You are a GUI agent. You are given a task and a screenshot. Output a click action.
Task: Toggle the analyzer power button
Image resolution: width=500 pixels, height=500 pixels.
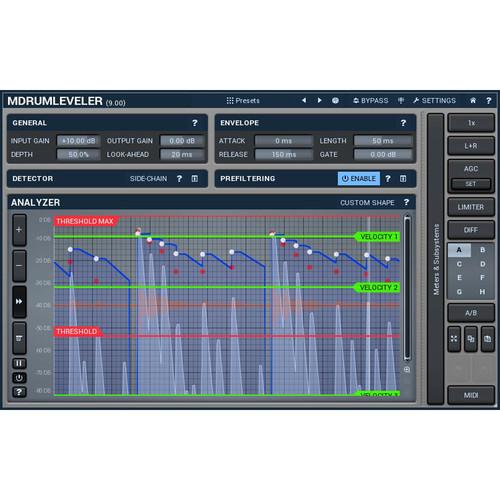click(19, 378)
